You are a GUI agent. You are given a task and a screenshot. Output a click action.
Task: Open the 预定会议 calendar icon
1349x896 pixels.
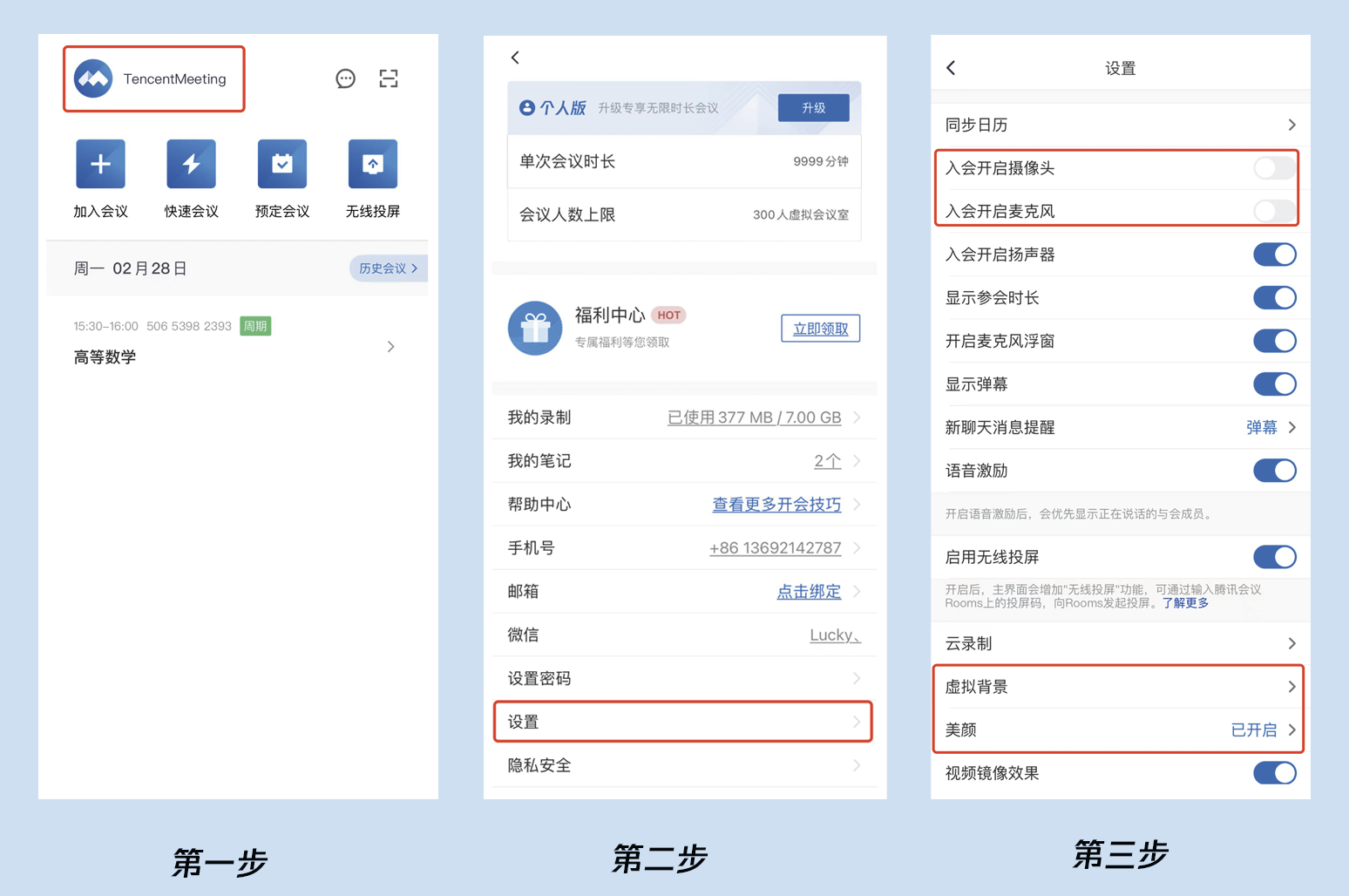281,164
